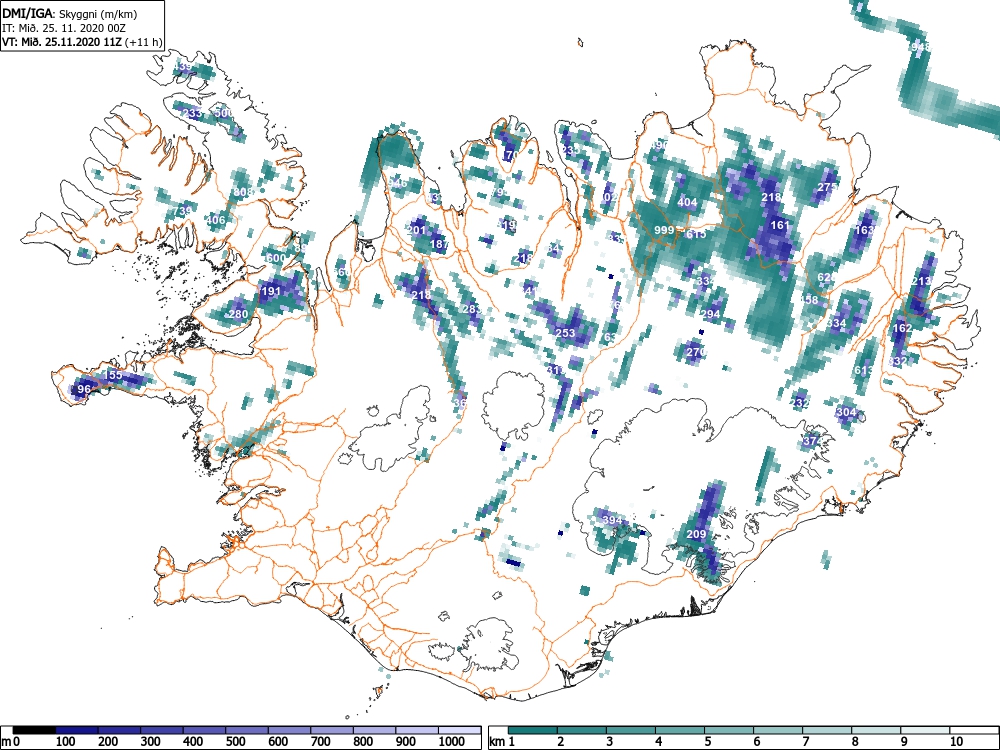Click the 'VT: Mið. 25.11.2020 11Z (+11 h)' line
Viewport: 1000px width, 750px height.
click(82, 42)
